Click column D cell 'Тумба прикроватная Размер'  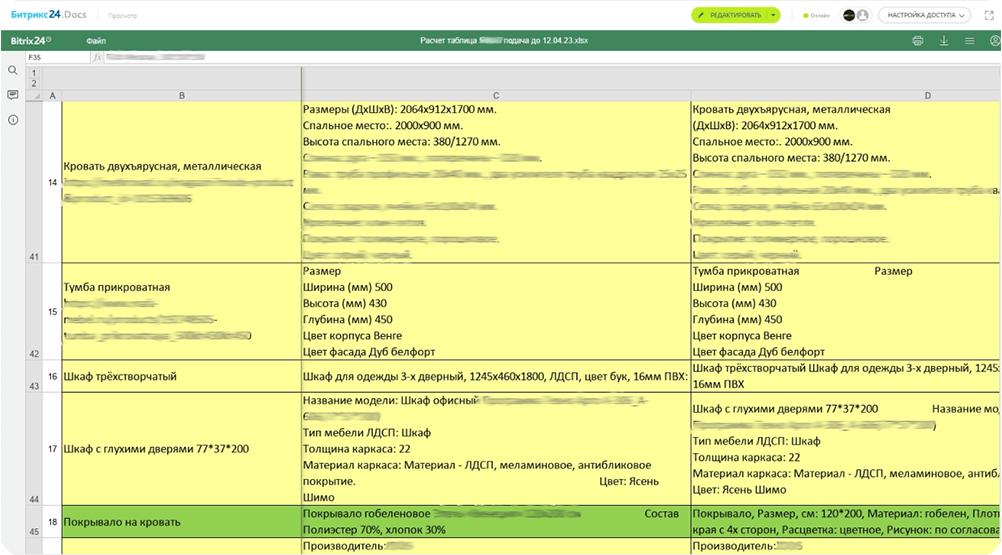tap(846, 312)
